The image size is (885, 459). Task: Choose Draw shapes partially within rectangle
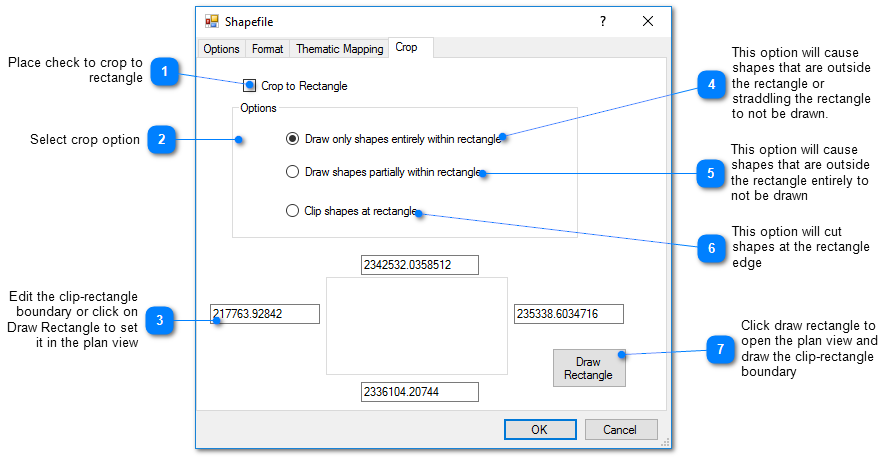pyautogui.click(x=292, y=172)
